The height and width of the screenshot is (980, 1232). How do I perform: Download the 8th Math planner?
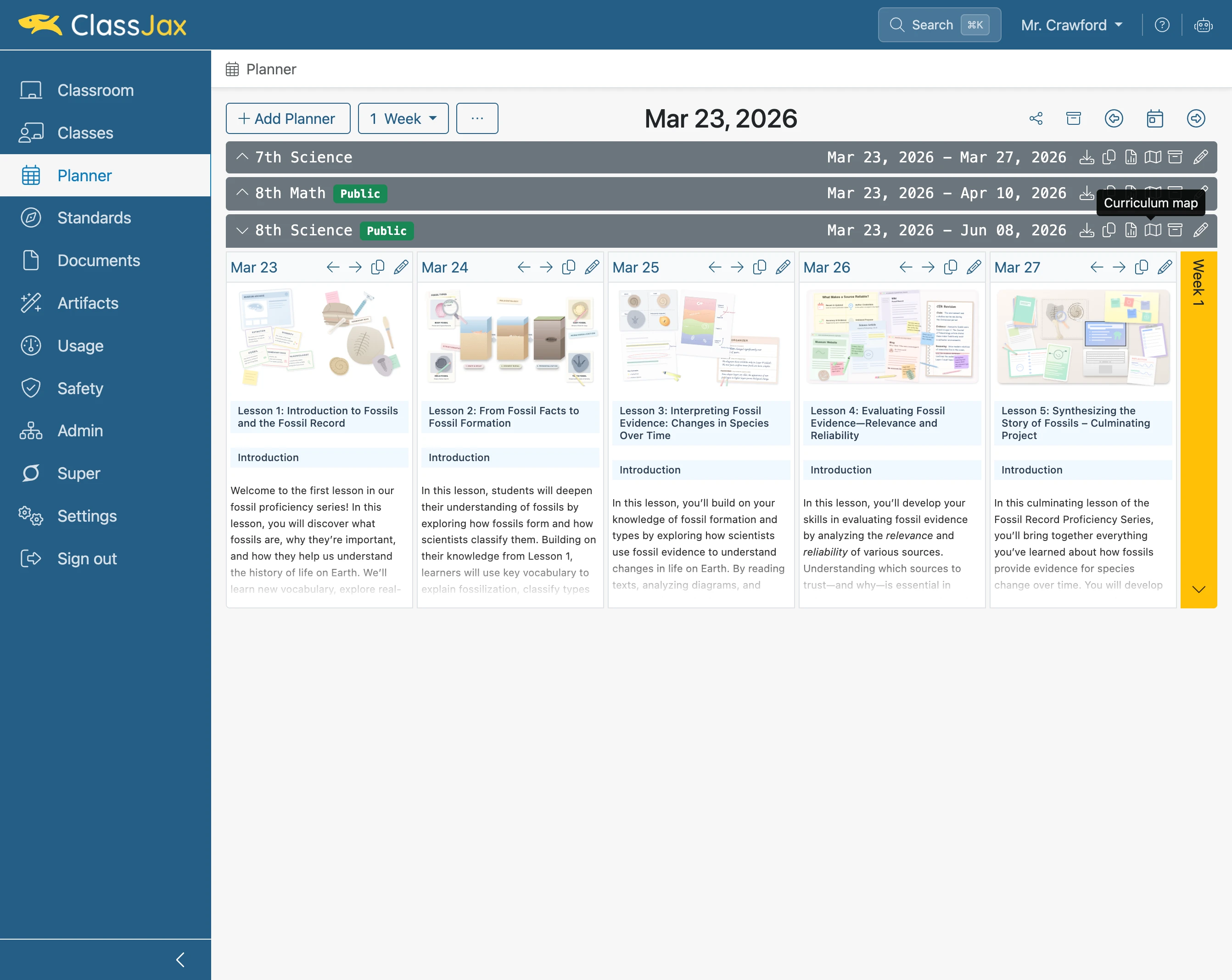[1086, 193]
